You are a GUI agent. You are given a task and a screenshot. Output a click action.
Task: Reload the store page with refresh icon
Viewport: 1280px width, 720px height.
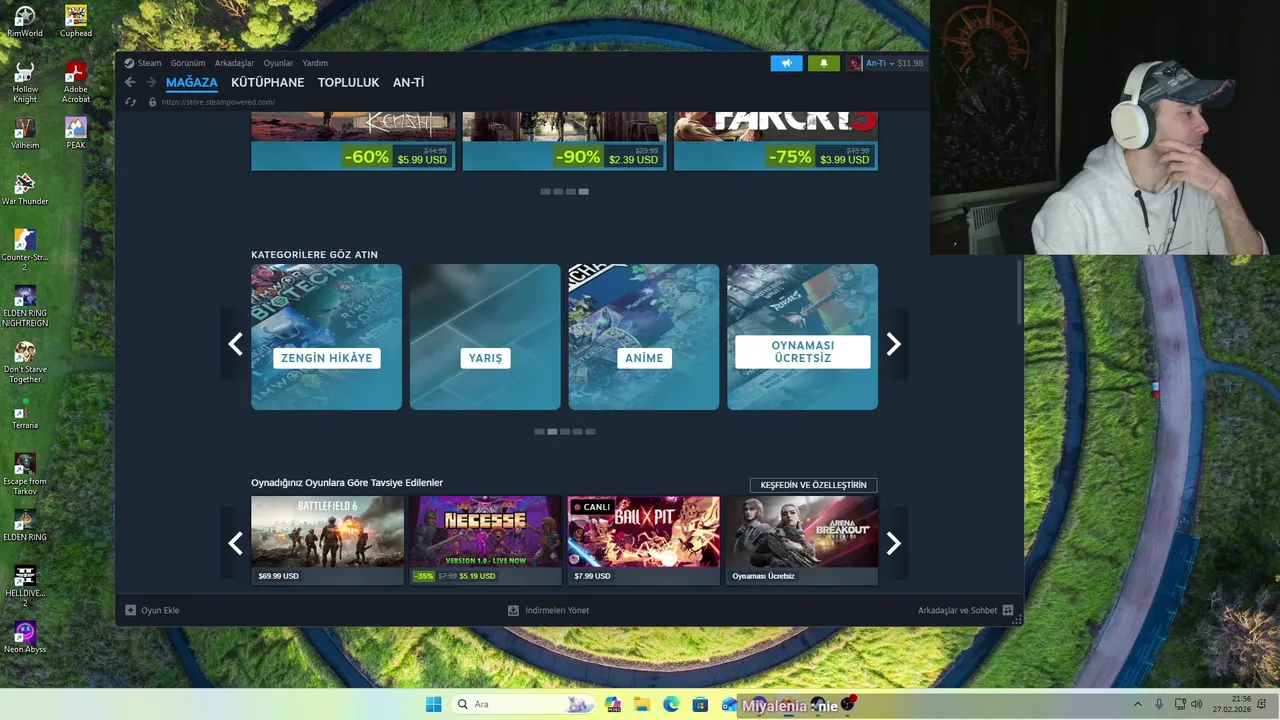130,102
